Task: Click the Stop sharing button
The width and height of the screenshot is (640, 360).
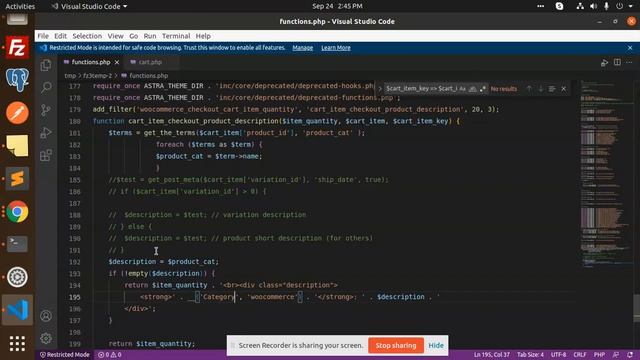Action: [x=396, y=345]
